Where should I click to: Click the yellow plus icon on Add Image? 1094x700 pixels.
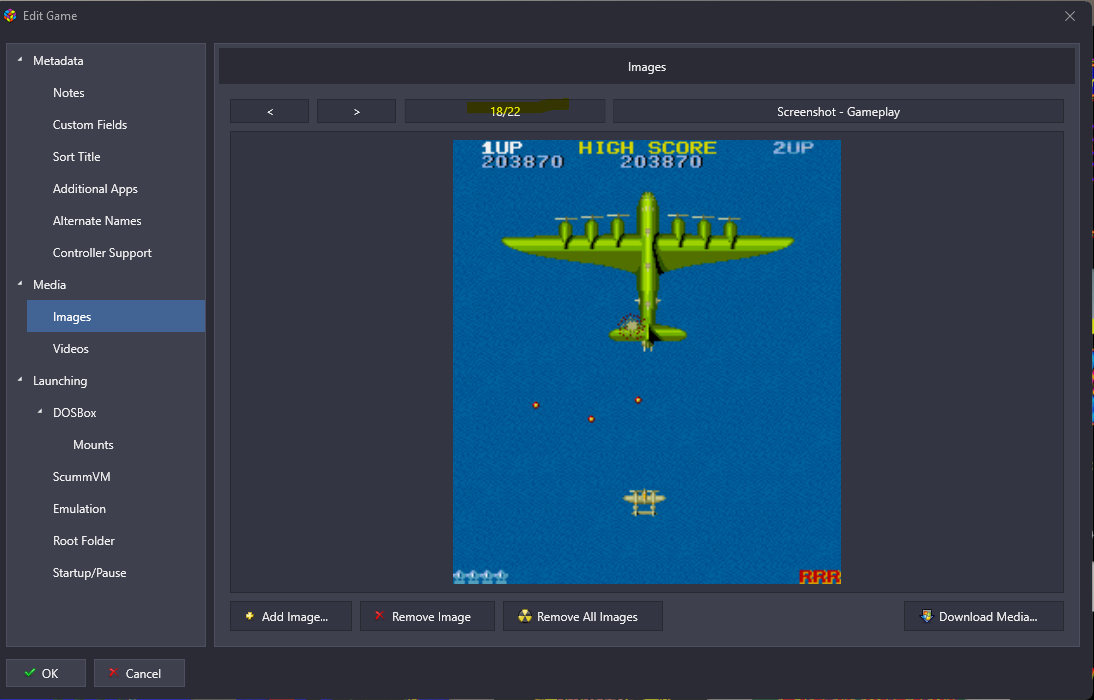pos(249,616)
